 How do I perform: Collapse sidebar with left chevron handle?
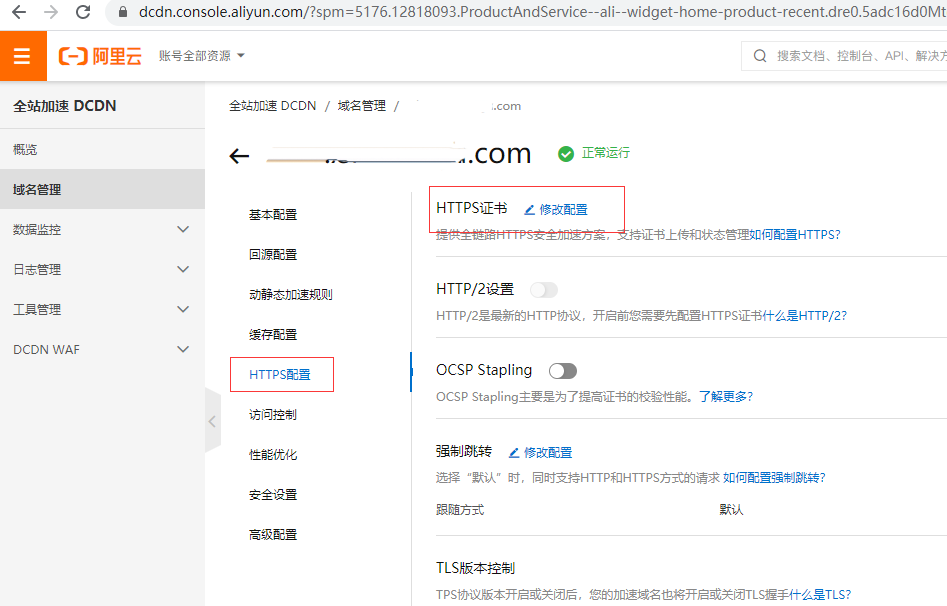212,421
